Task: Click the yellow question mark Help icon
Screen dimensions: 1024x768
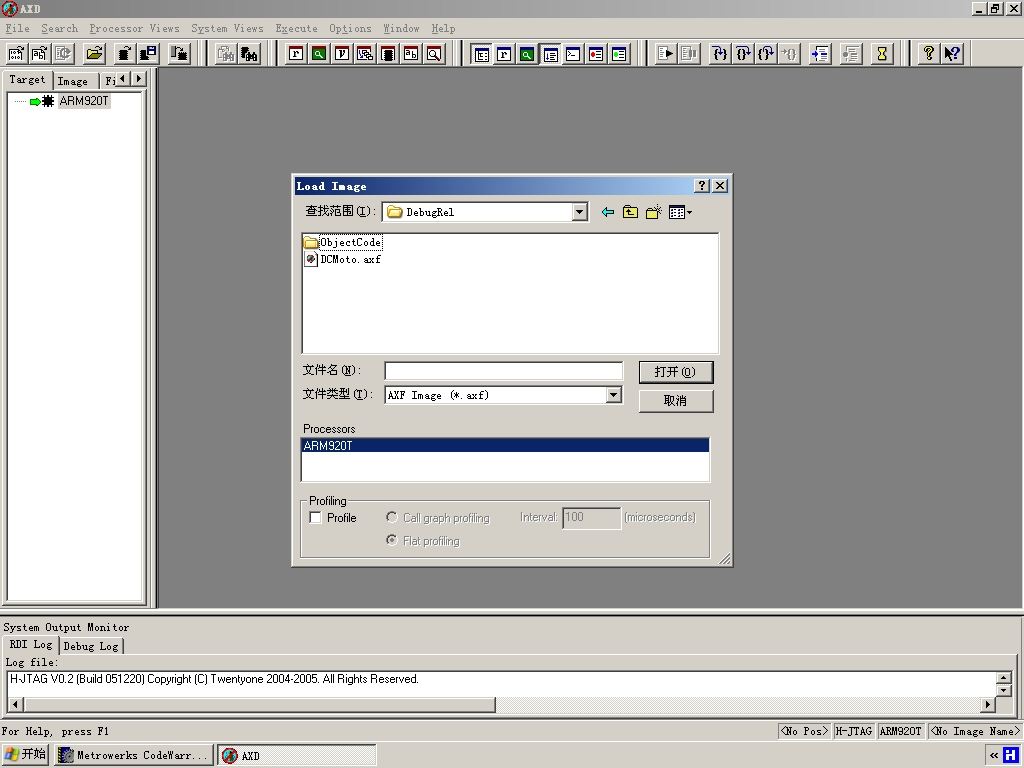Action: (929, 54)
